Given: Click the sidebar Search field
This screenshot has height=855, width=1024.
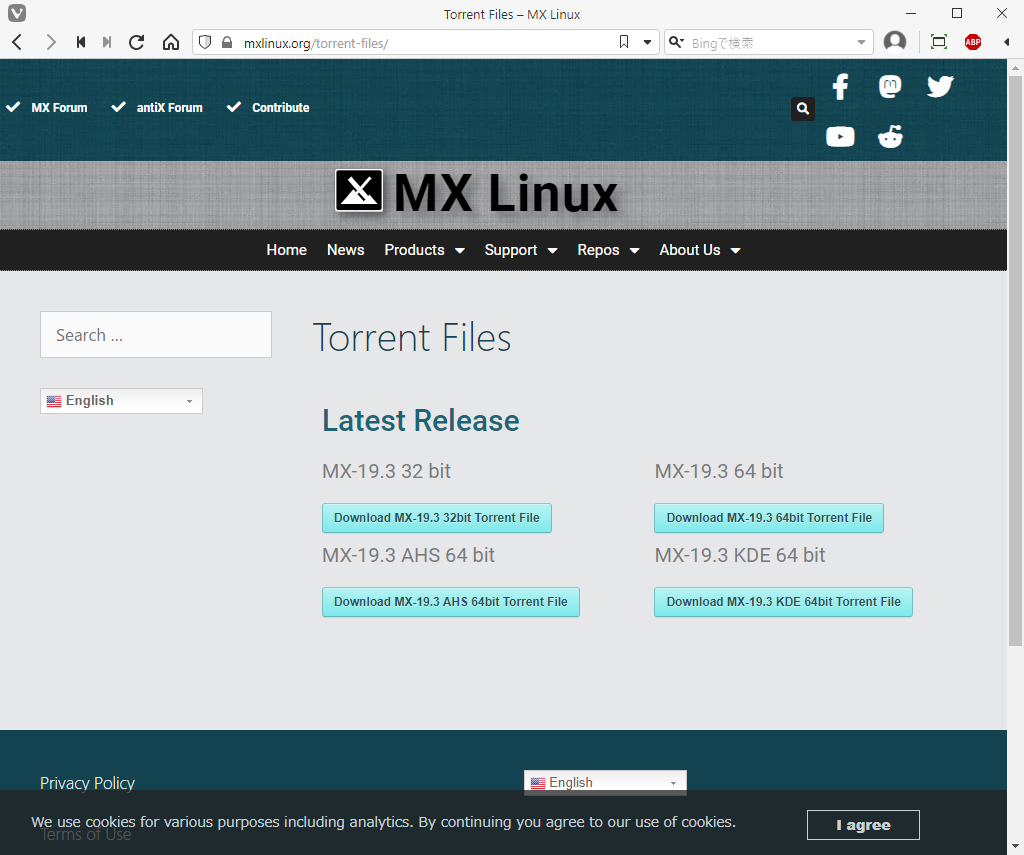Looking at the screenshot, I should [x=156, y=334].
